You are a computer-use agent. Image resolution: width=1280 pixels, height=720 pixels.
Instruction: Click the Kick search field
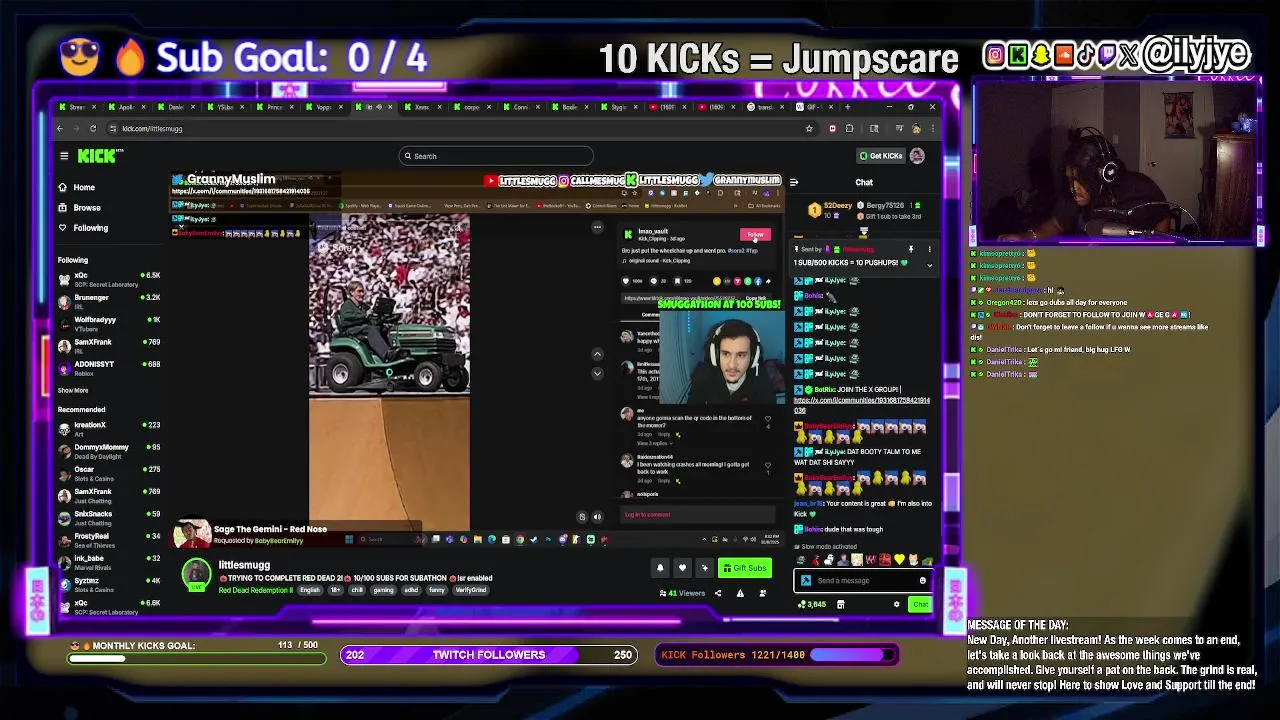click(x=497, y=156)
